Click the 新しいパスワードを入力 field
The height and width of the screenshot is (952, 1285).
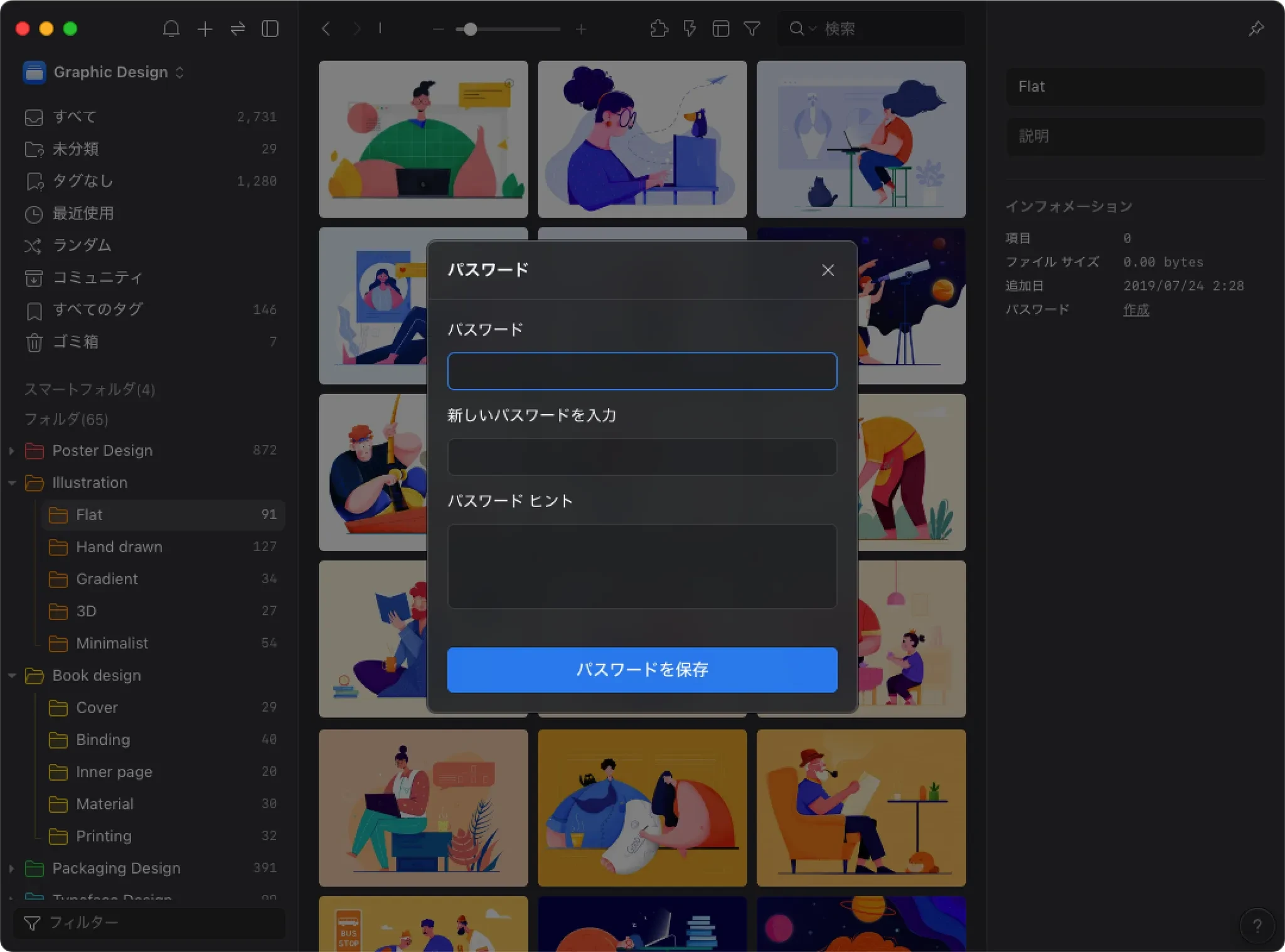pyautogui.click(x=642, y=457)
